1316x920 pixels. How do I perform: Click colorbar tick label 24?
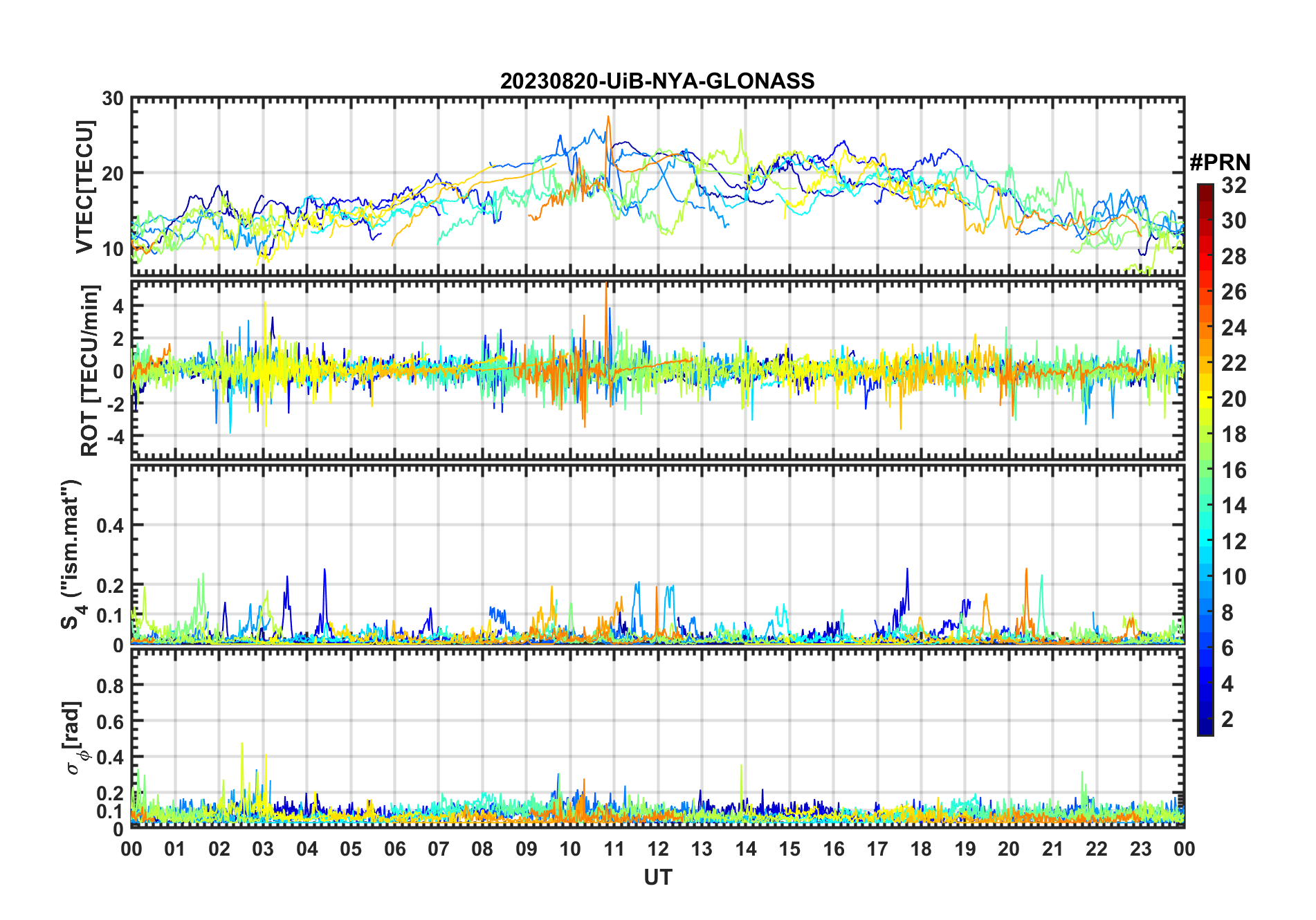1234,327
